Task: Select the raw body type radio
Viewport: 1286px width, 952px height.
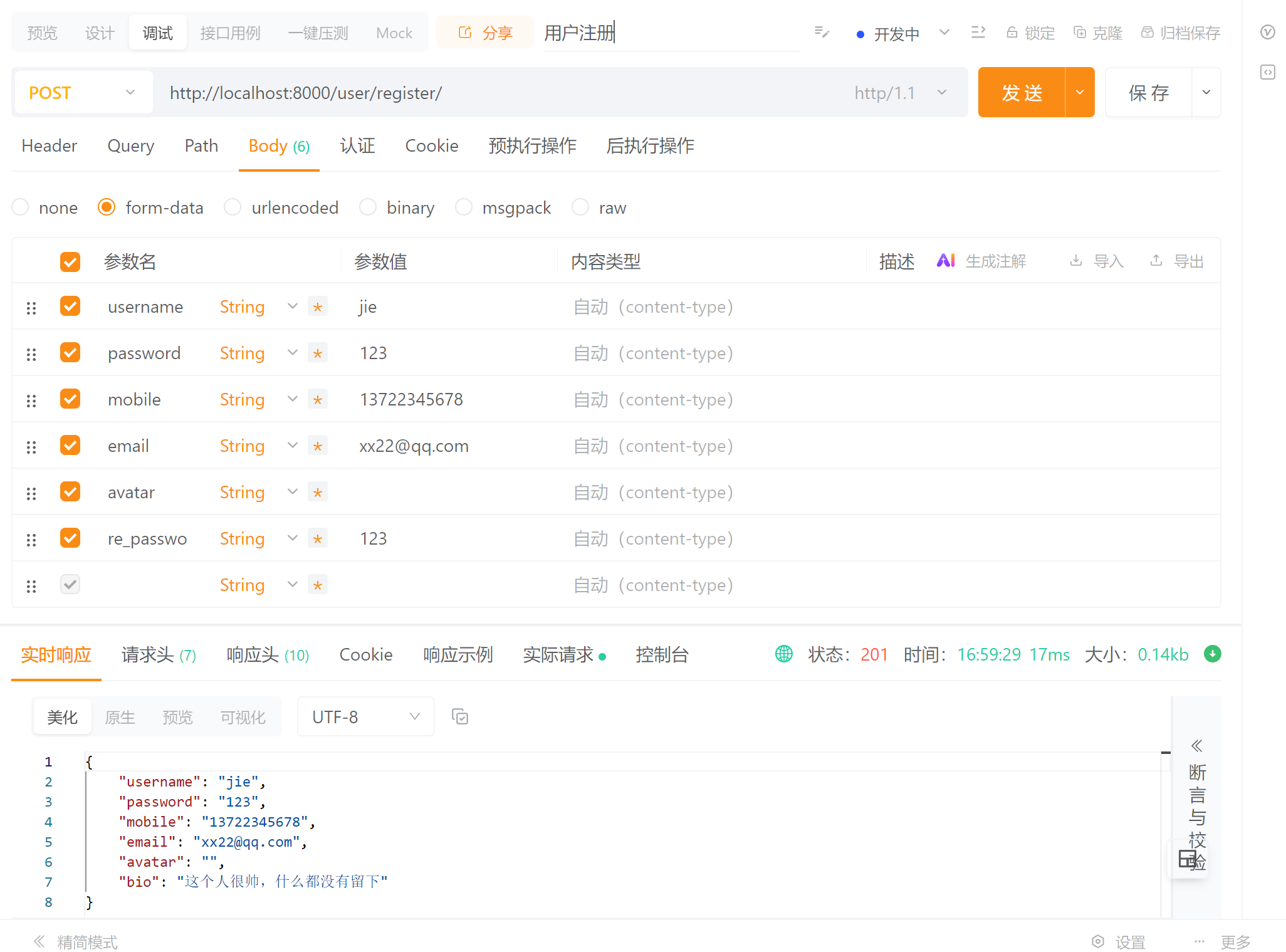Action: tap(580, 207)
